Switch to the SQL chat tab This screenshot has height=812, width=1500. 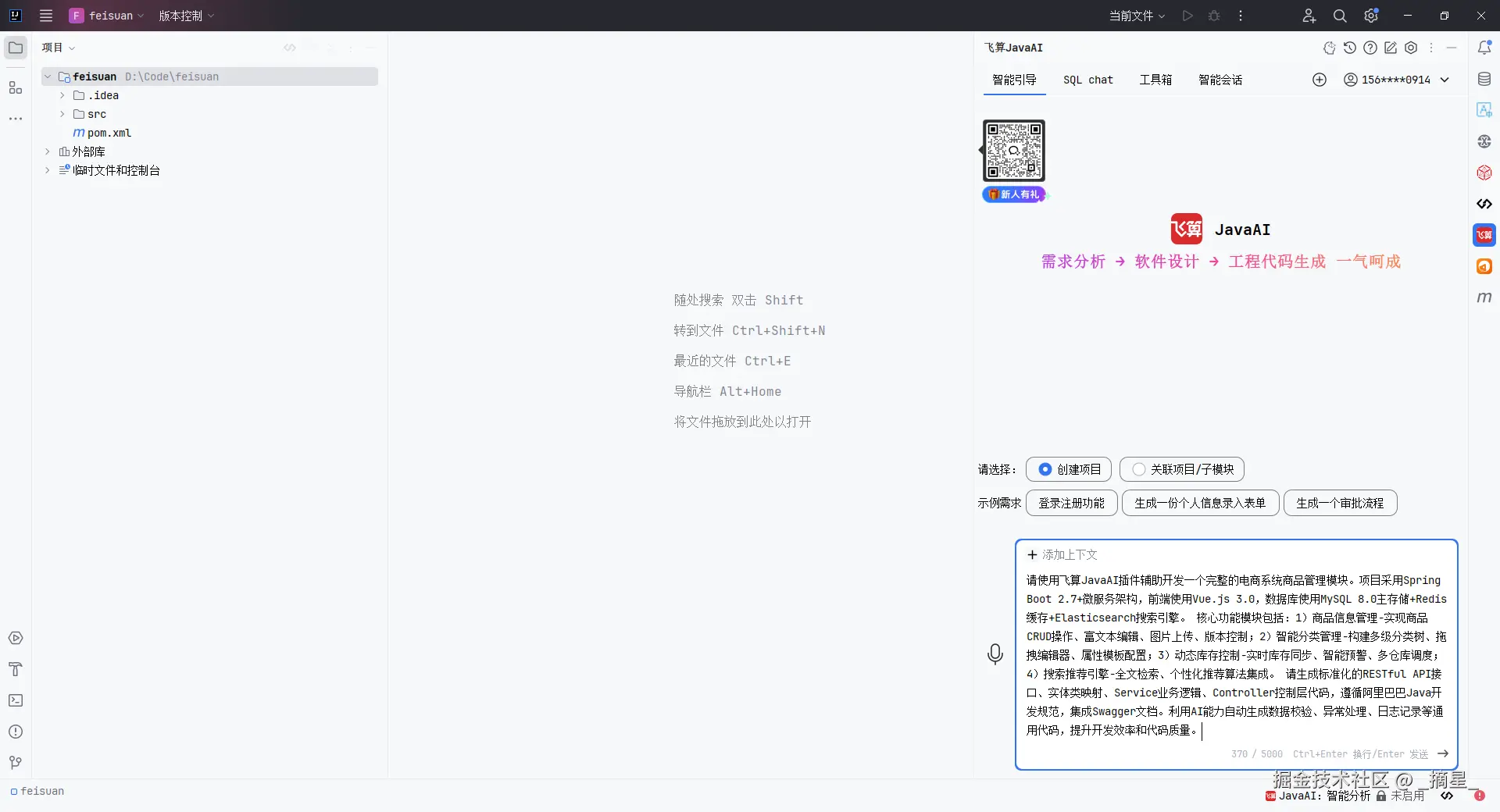(1088, 80)
